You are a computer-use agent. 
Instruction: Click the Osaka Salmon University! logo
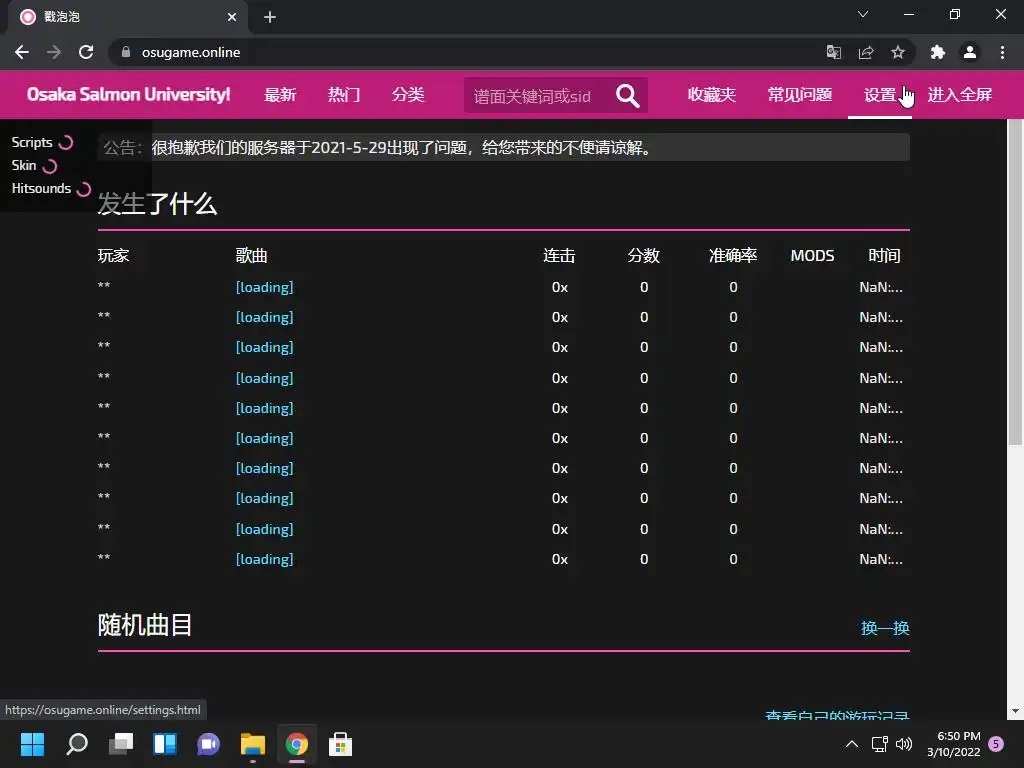(129, 95)
